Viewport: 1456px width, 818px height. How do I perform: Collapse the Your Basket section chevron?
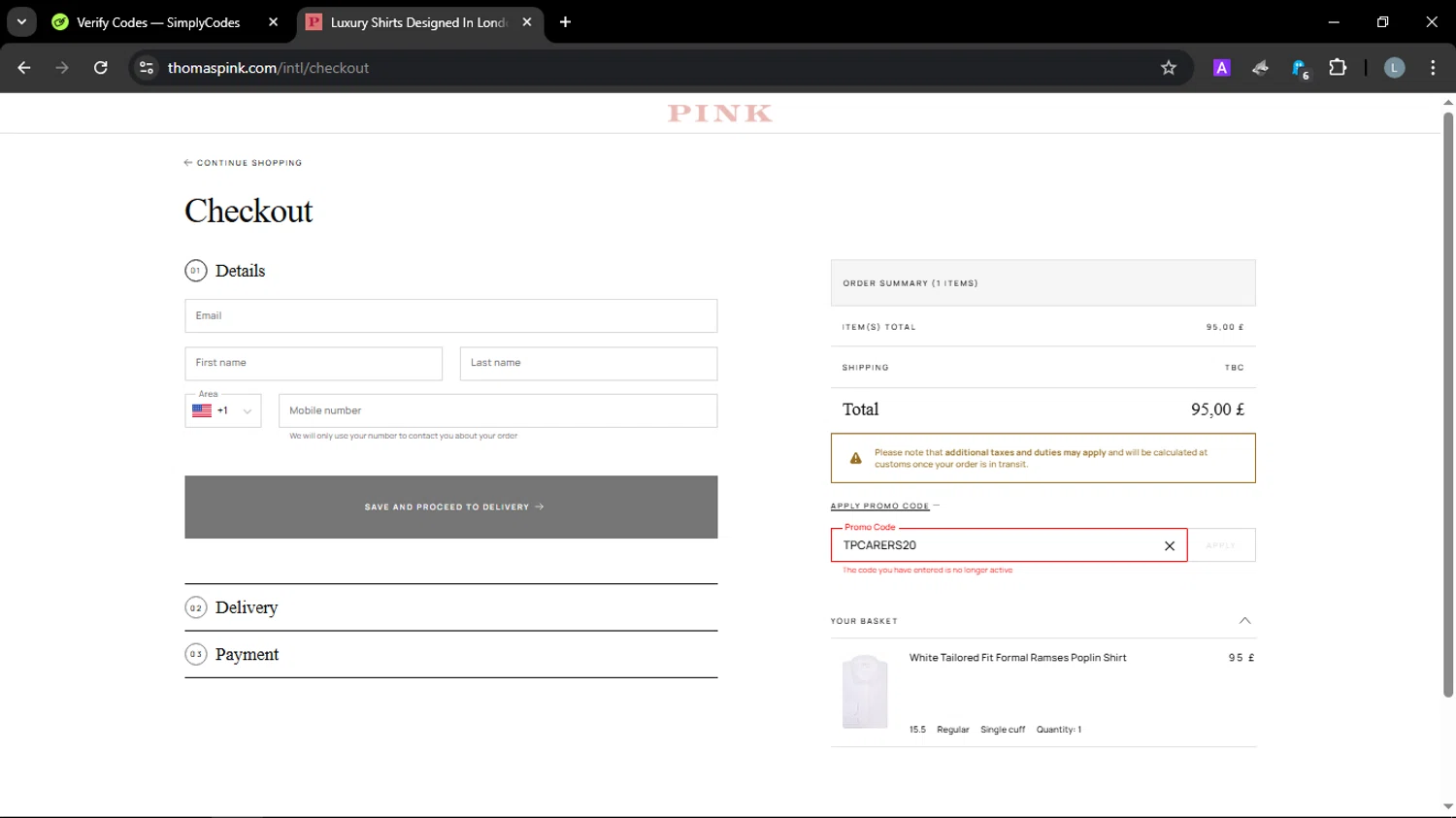1244,621
